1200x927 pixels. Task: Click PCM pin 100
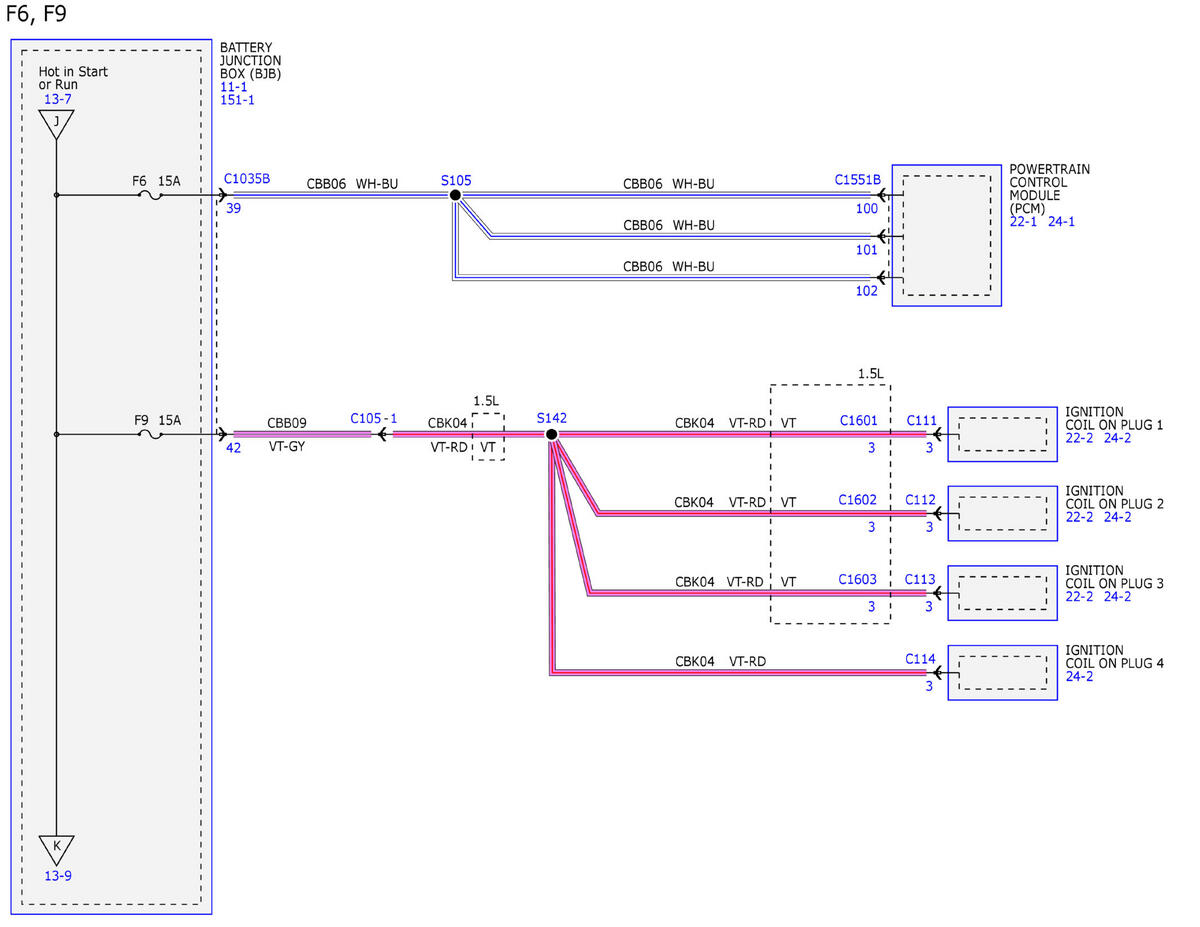coord(867,209)
